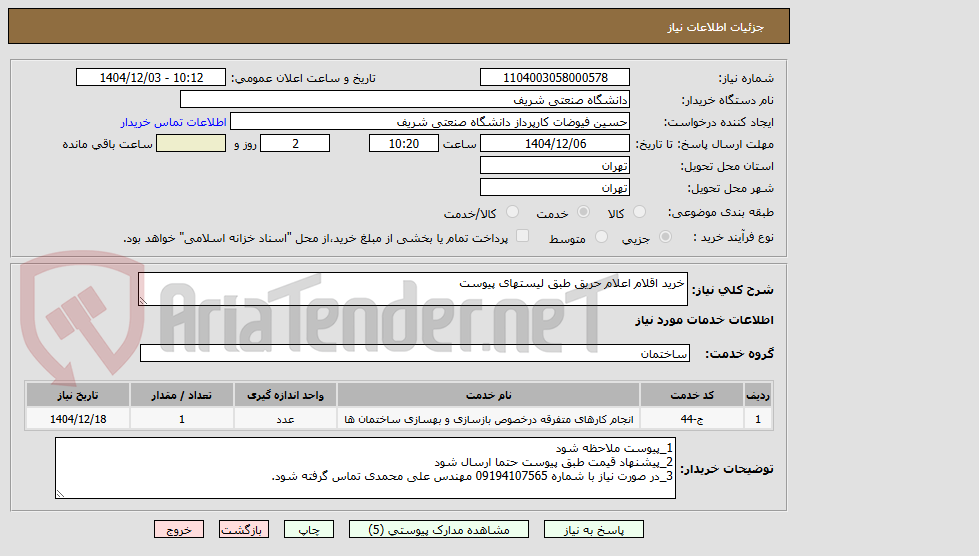Screen dimensions: 979x556
Task: Select the خدمت radio button
Action: [583, 212]
